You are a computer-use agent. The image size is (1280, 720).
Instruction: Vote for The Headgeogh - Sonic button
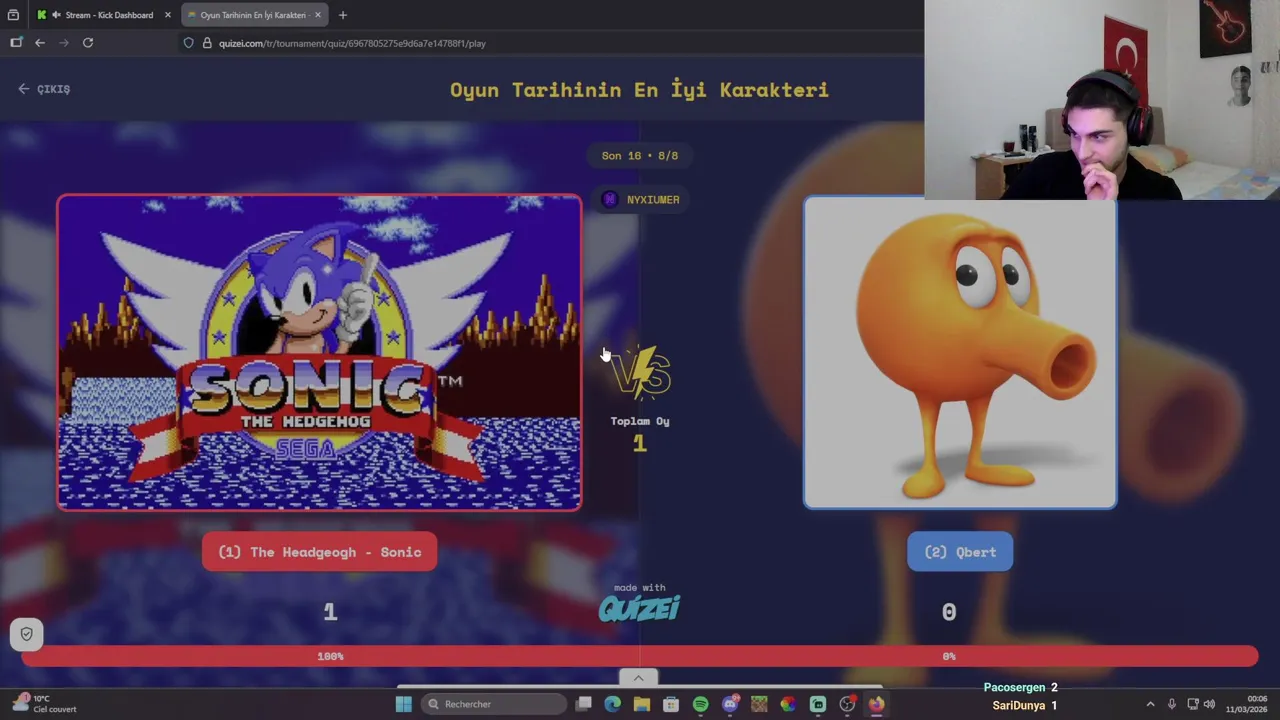tap(320, 552)
